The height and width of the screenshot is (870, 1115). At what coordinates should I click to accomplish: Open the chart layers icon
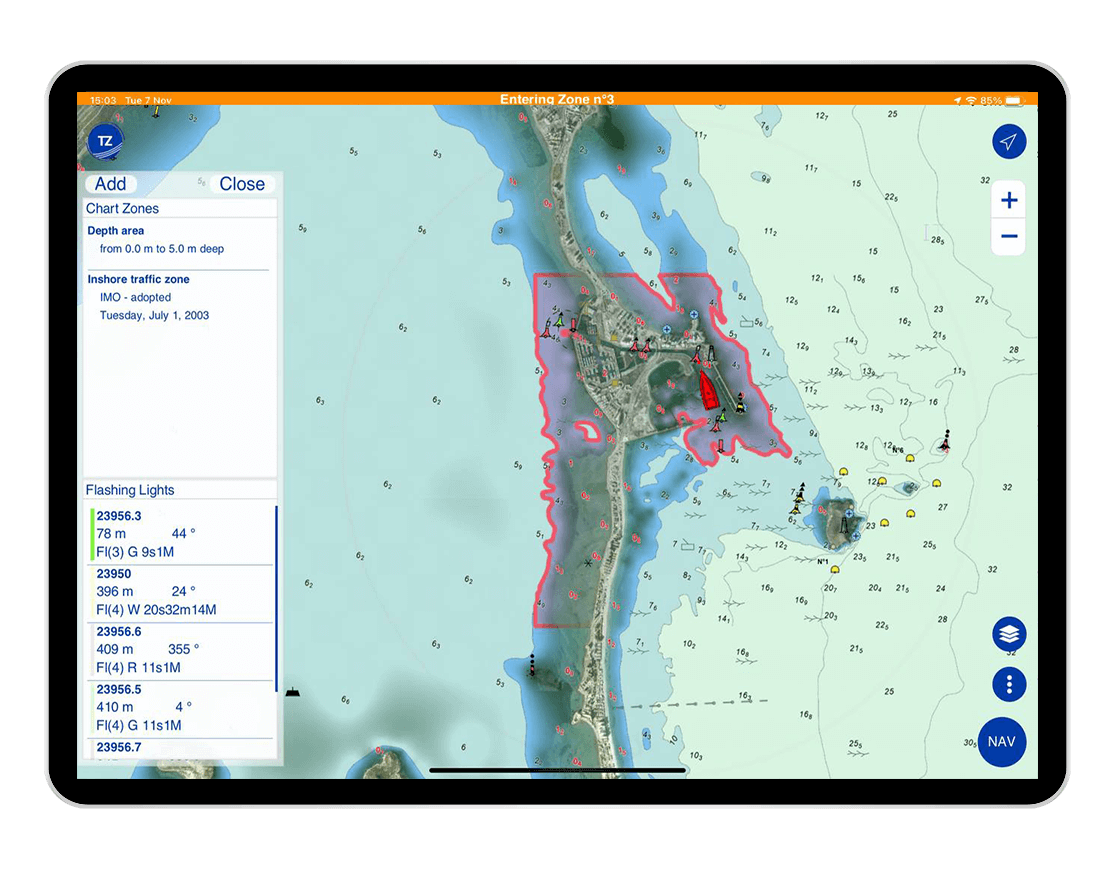[1009, 634]
